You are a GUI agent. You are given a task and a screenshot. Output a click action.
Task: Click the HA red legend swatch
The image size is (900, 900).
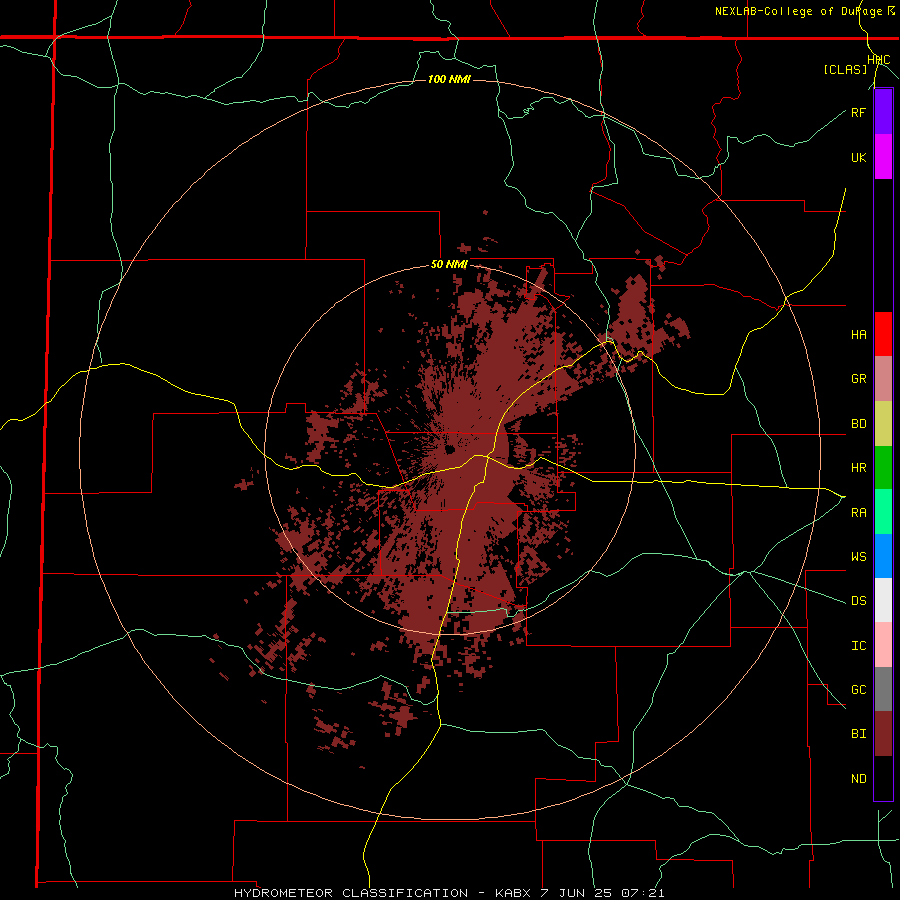[x=883, y=334]
